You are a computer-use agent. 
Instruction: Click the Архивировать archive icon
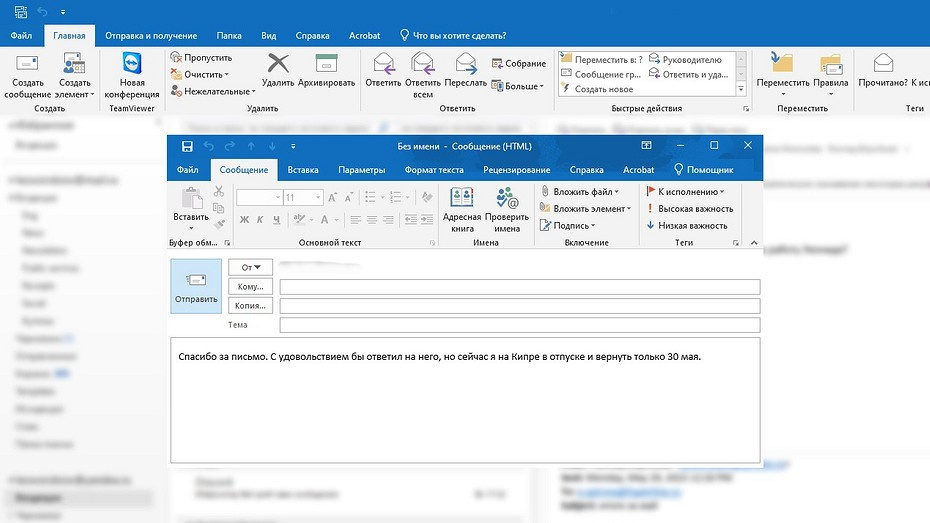coord(327,70)
